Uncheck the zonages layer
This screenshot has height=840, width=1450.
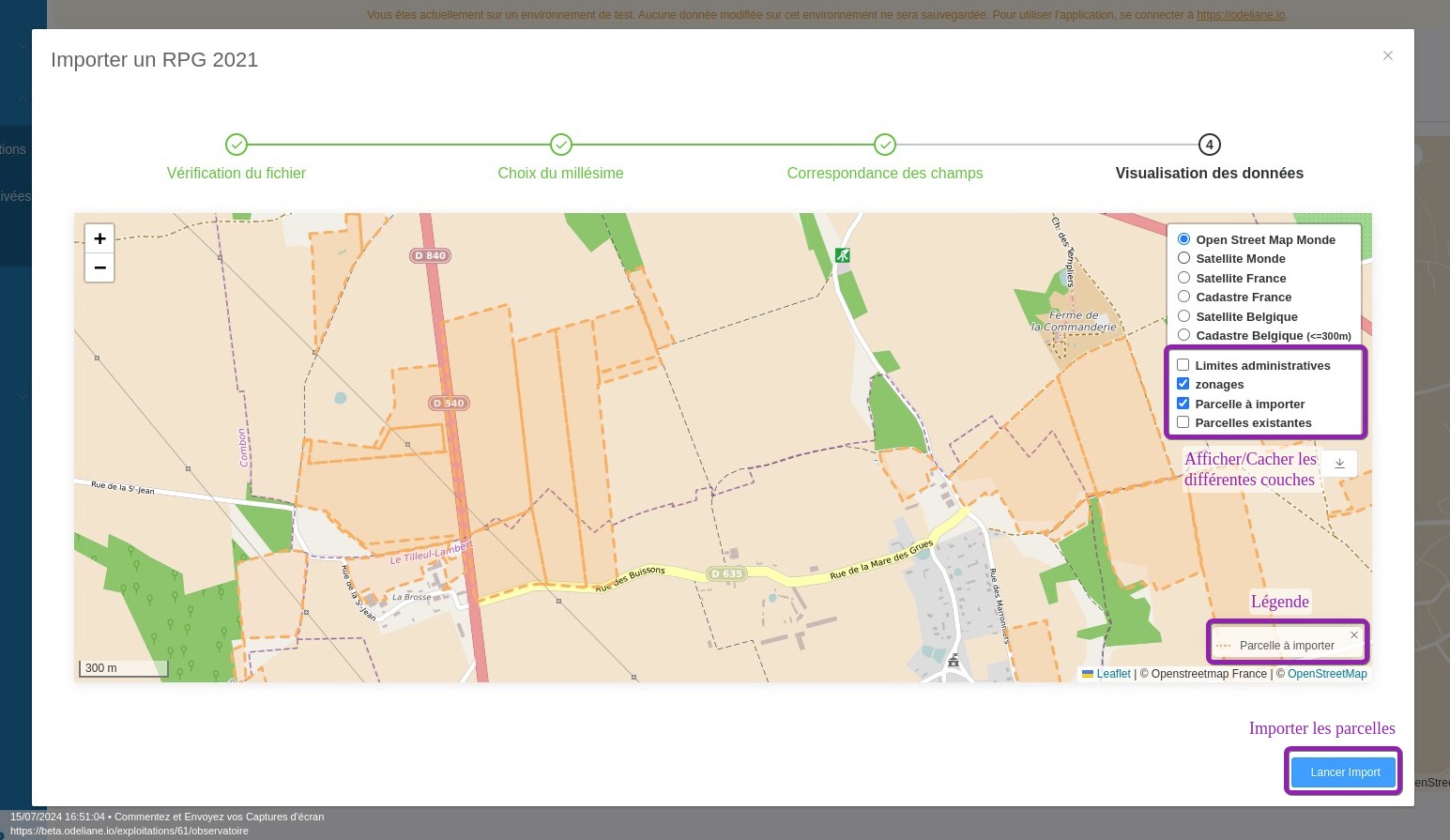click(x=1183, y=384)
